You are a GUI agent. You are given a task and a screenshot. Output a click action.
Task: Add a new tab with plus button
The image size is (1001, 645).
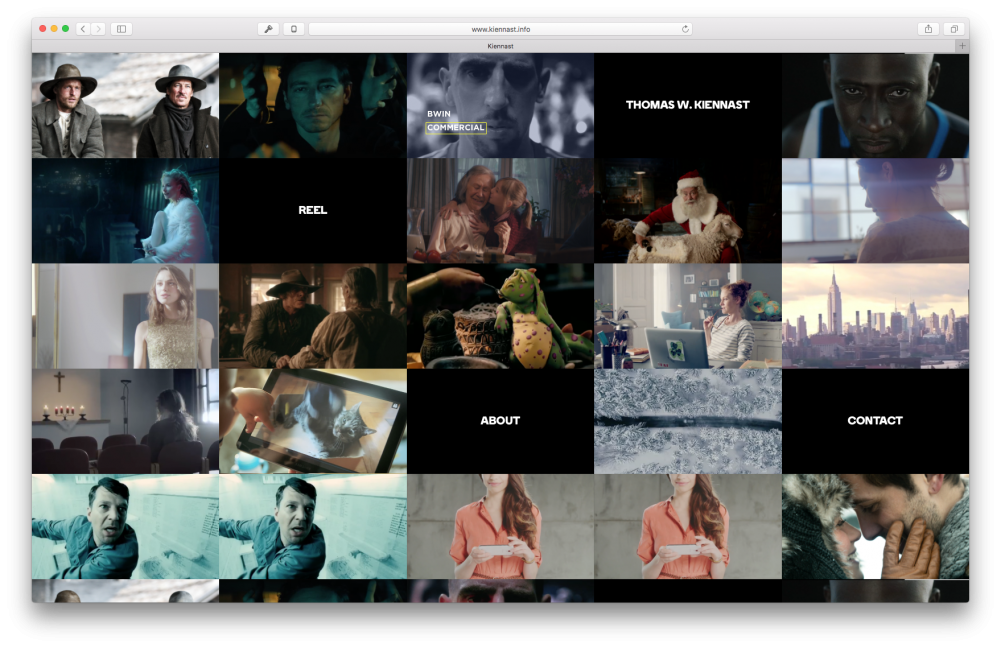(x=962, y=46)
